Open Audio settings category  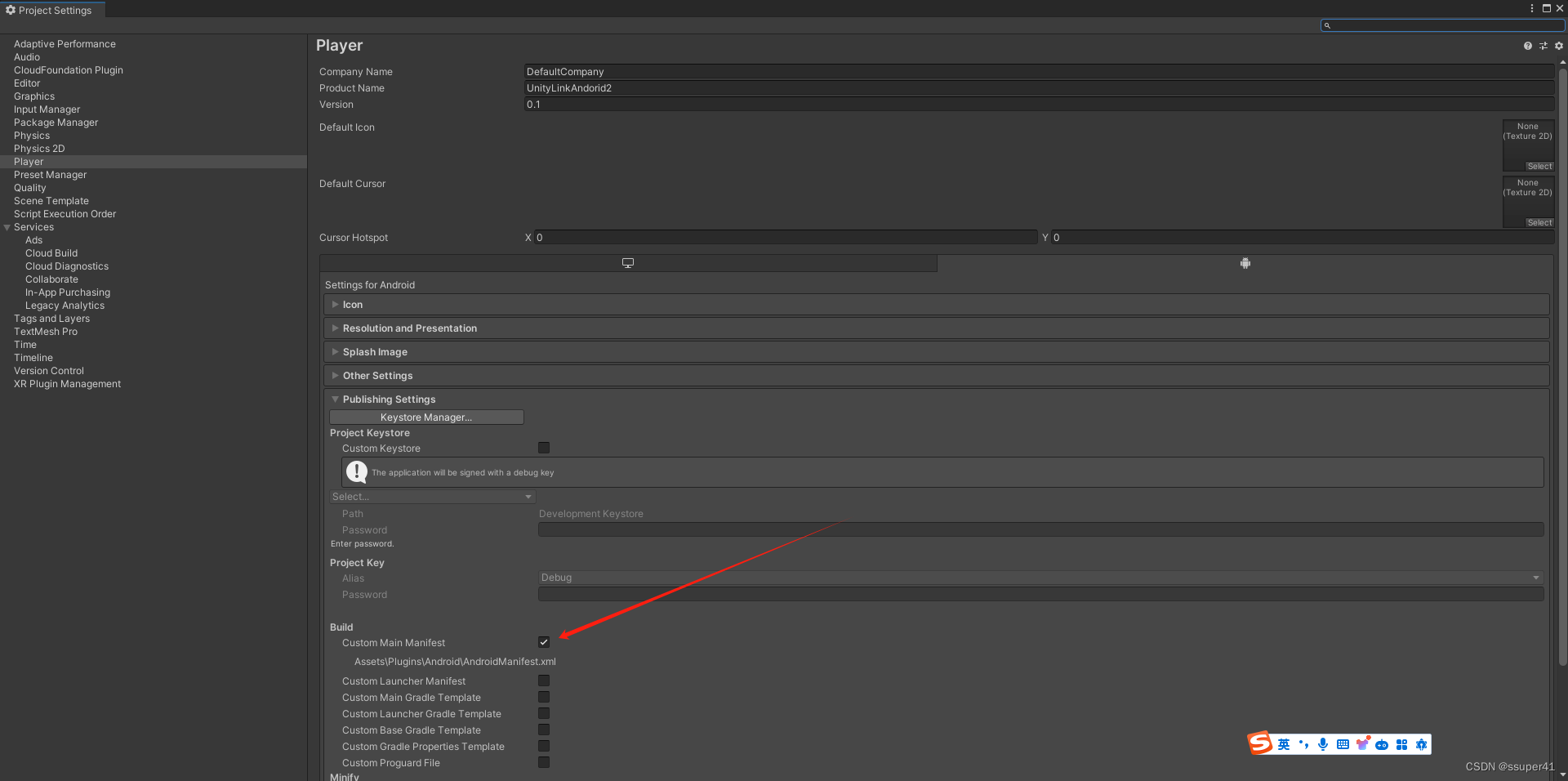coord(27,57)
